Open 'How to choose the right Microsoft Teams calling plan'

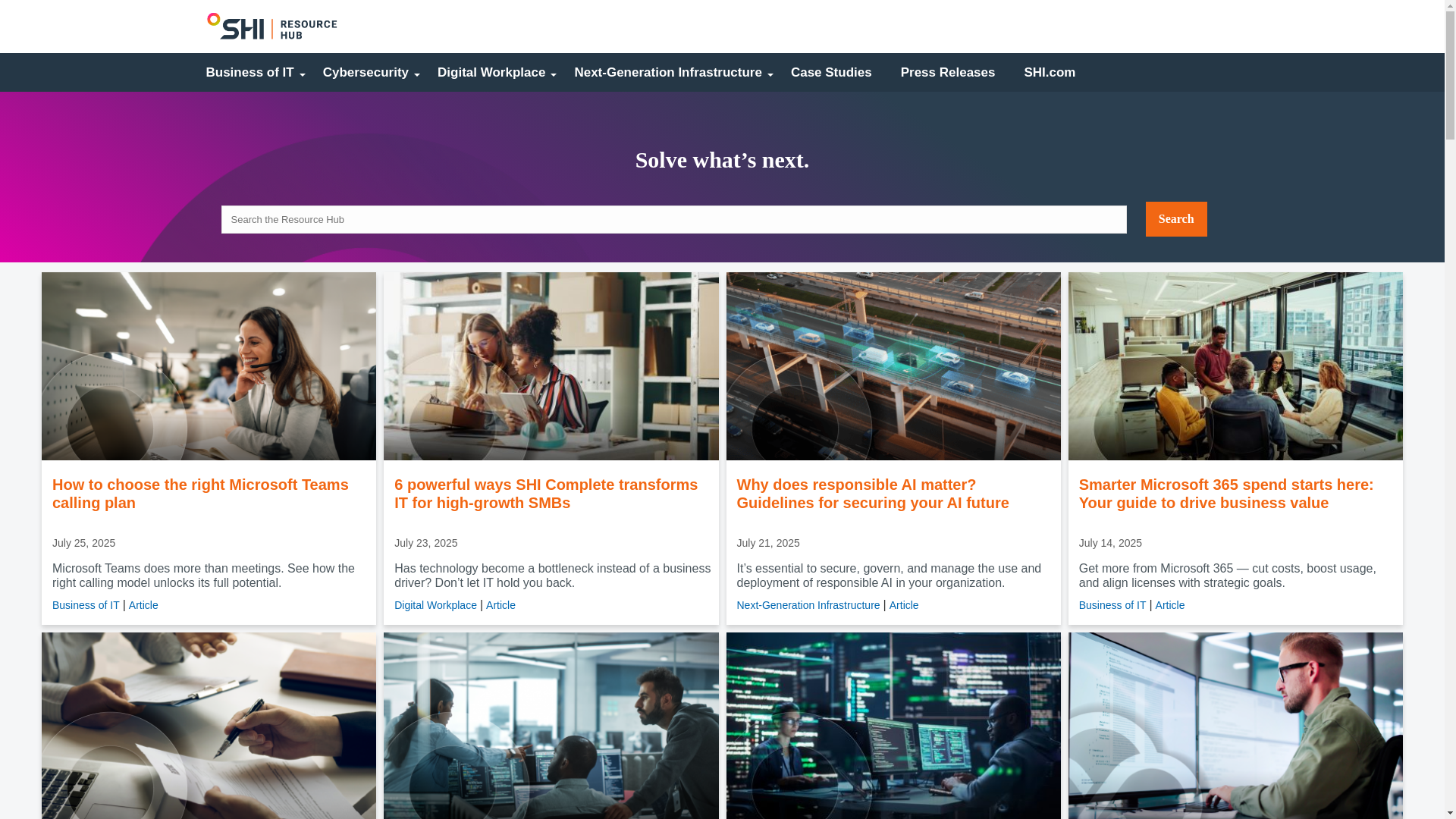click(x=200, y=494)
